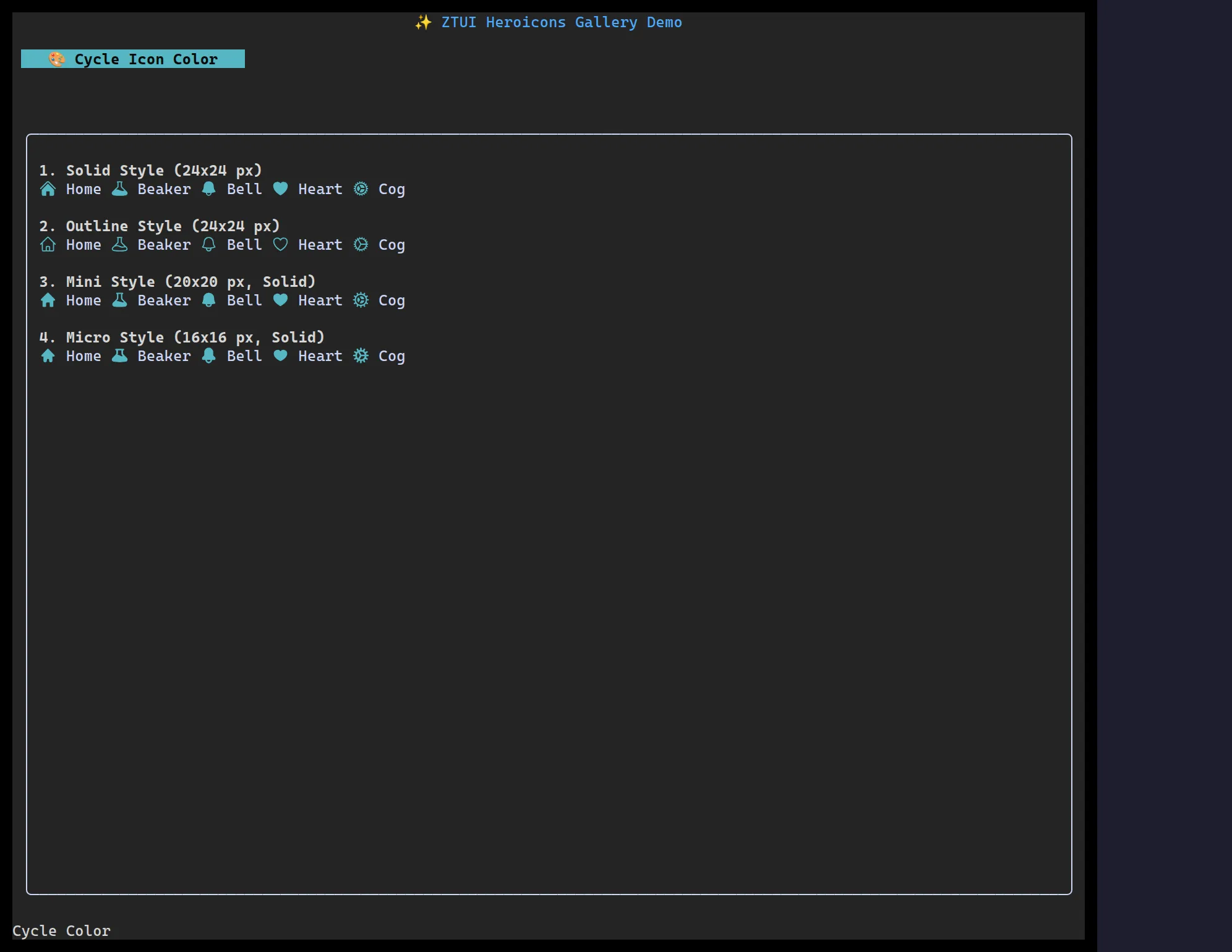Viewport: 1232px width, 952px height.
Task: Click the sparkles icon in the title
Action: point(423,22)
